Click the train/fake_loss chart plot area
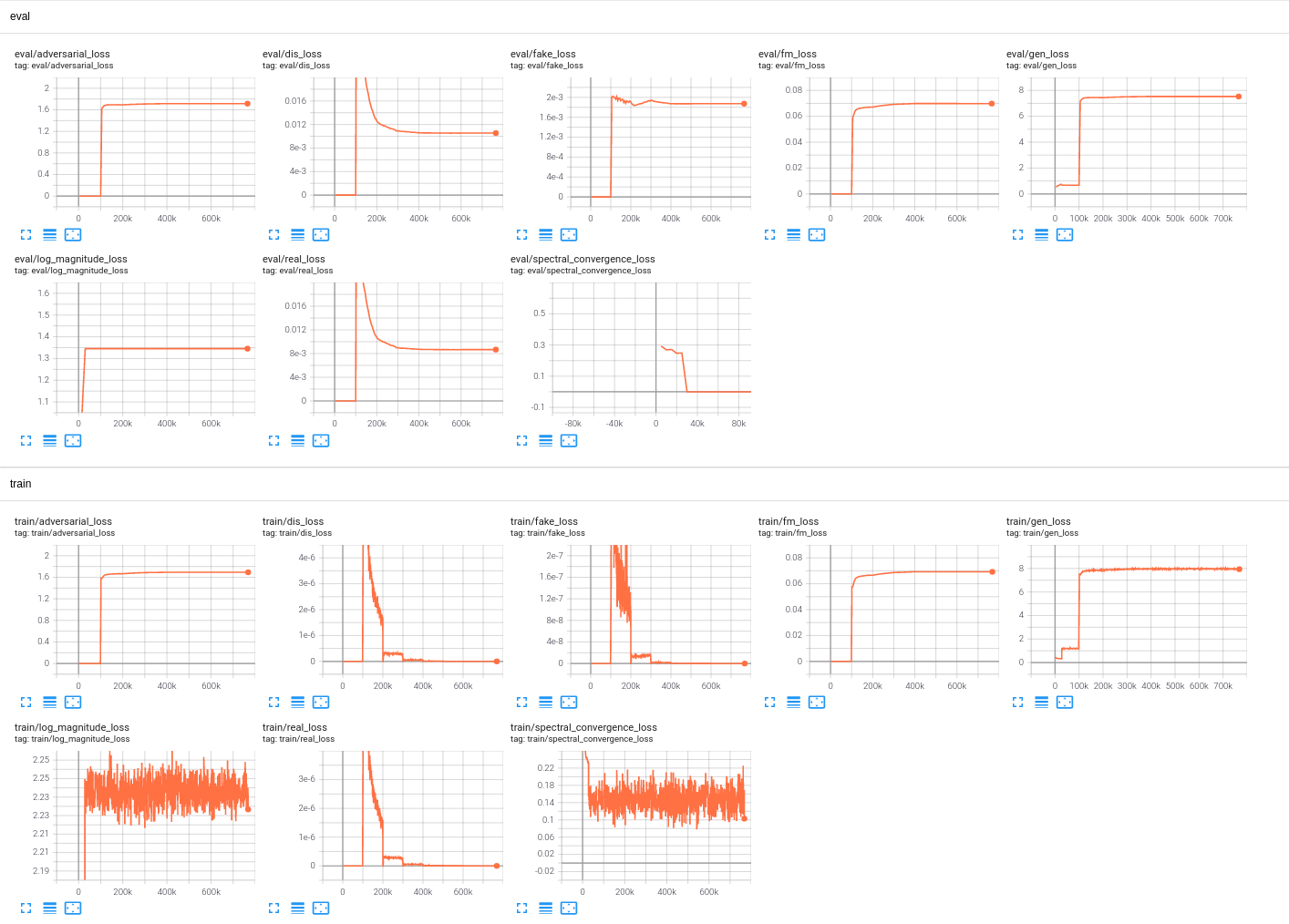Image resolution: width=1289 pixels, height=924 pixels. [661, 611]
